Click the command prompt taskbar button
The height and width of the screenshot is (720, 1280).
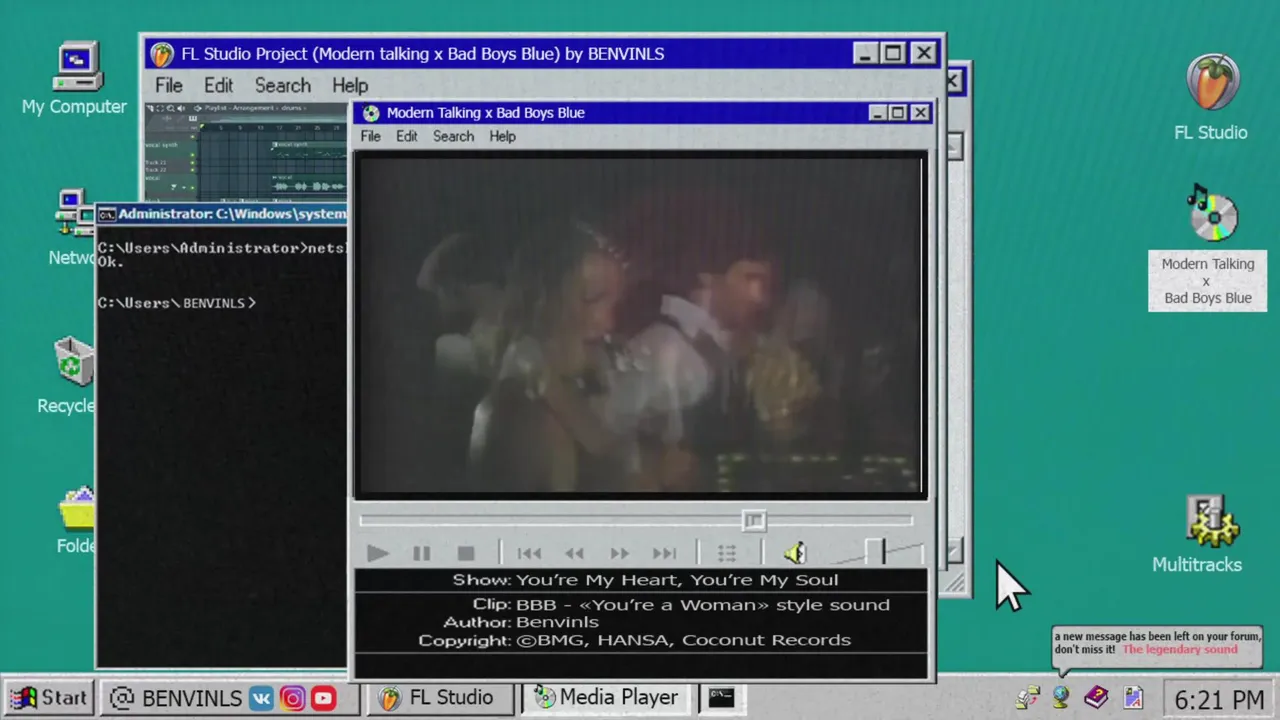coord(722,697)
